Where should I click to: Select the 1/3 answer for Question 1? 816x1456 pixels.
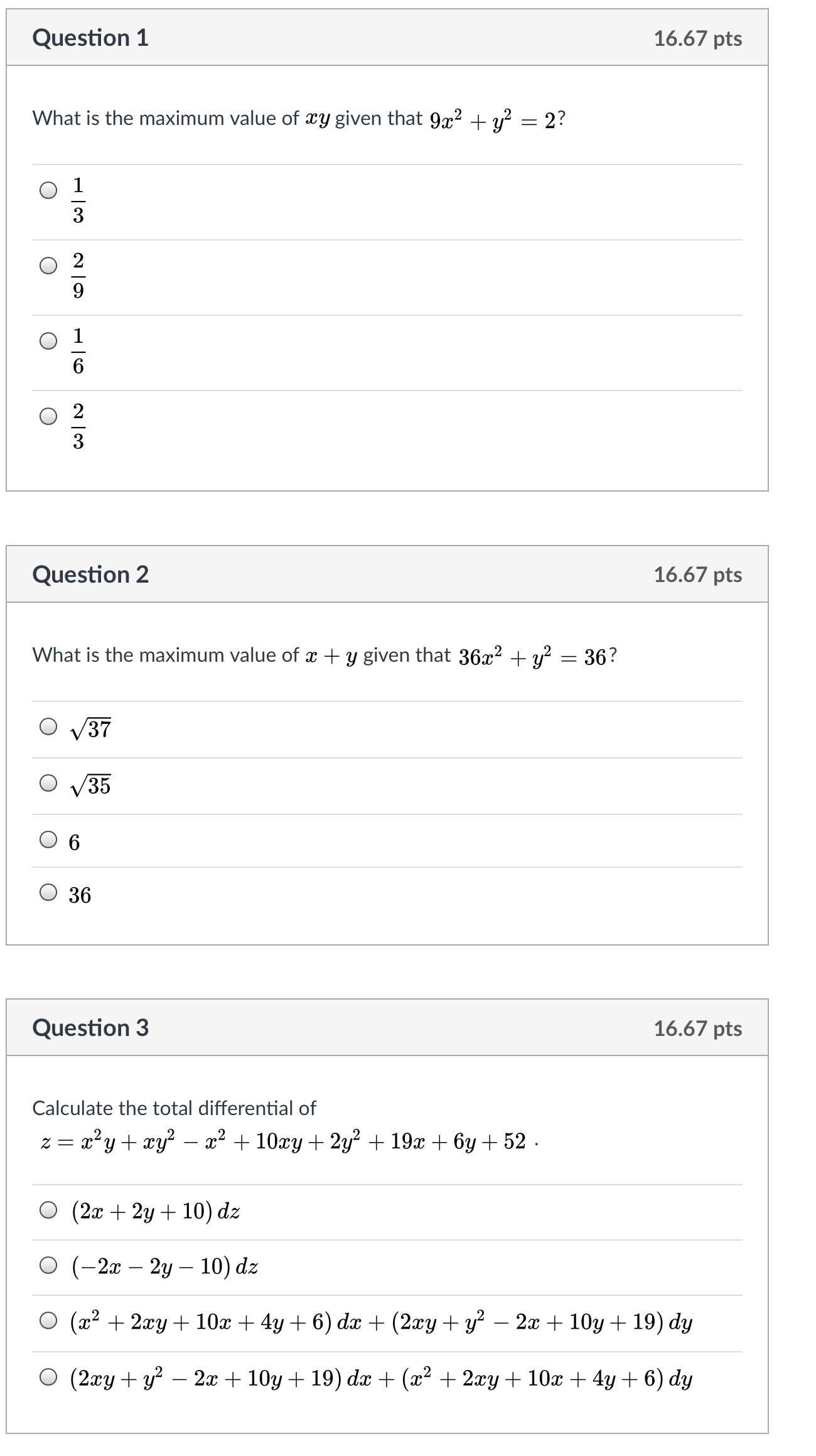pos(48,190)
